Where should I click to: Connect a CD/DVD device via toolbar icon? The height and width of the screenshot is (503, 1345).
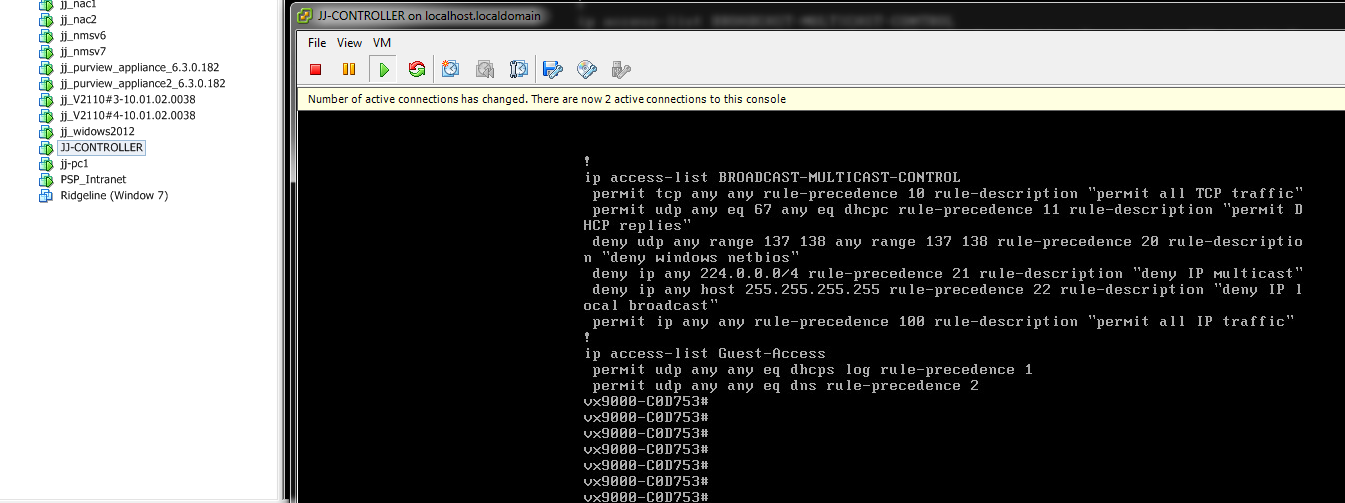587,69
